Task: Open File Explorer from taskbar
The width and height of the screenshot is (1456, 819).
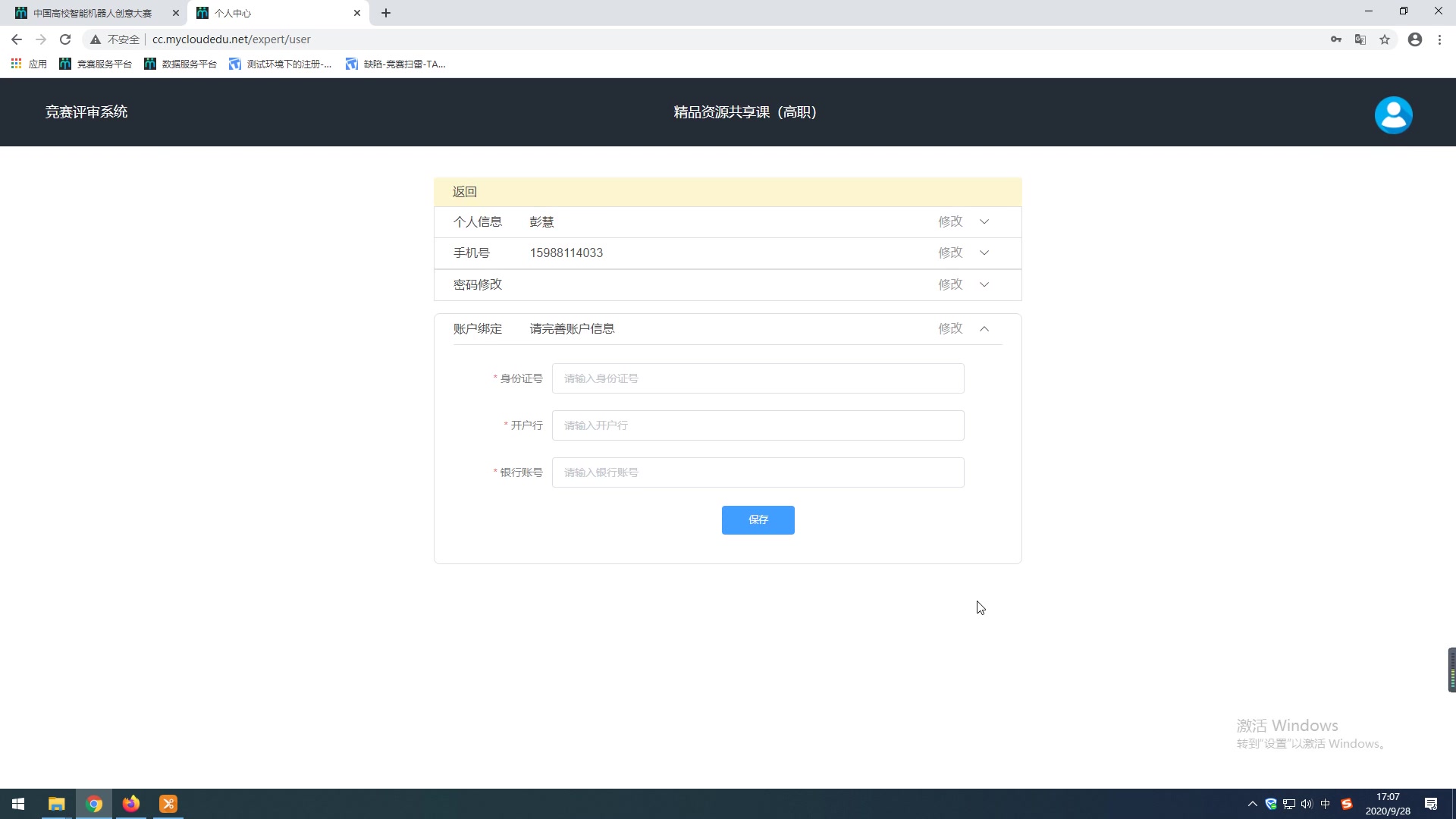Action: point(56,804)
